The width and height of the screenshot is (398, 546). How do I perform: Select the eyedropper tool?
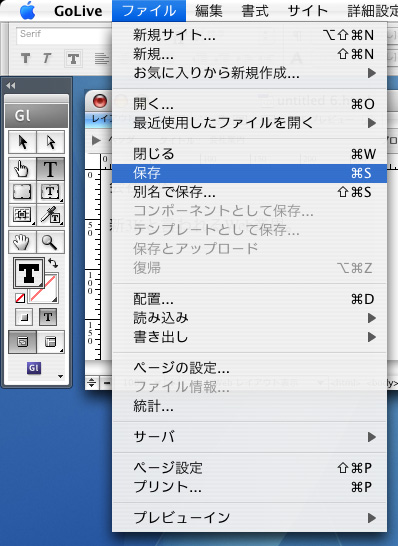(50, 215)
